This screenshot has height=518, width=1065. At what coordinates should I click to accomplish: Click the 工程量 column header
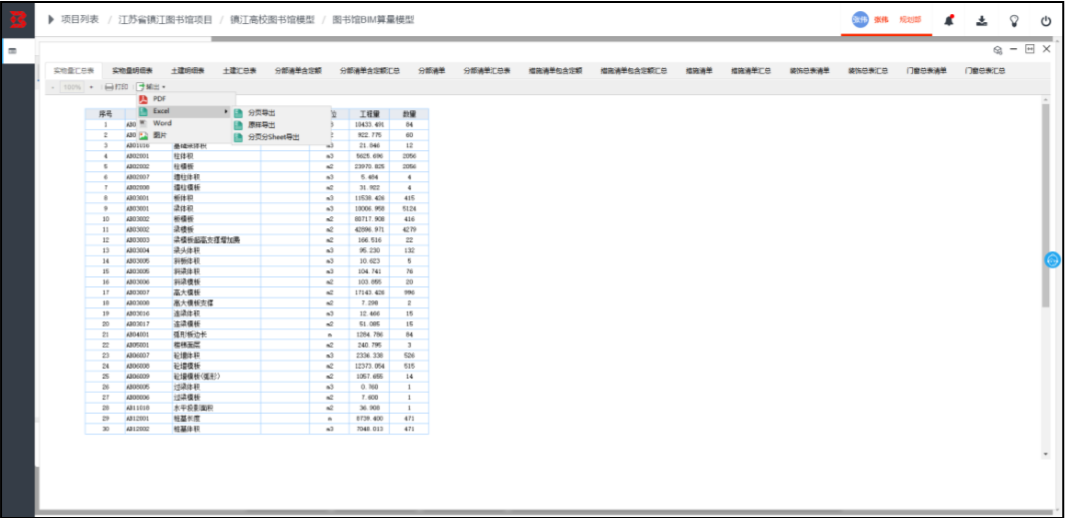369,114
